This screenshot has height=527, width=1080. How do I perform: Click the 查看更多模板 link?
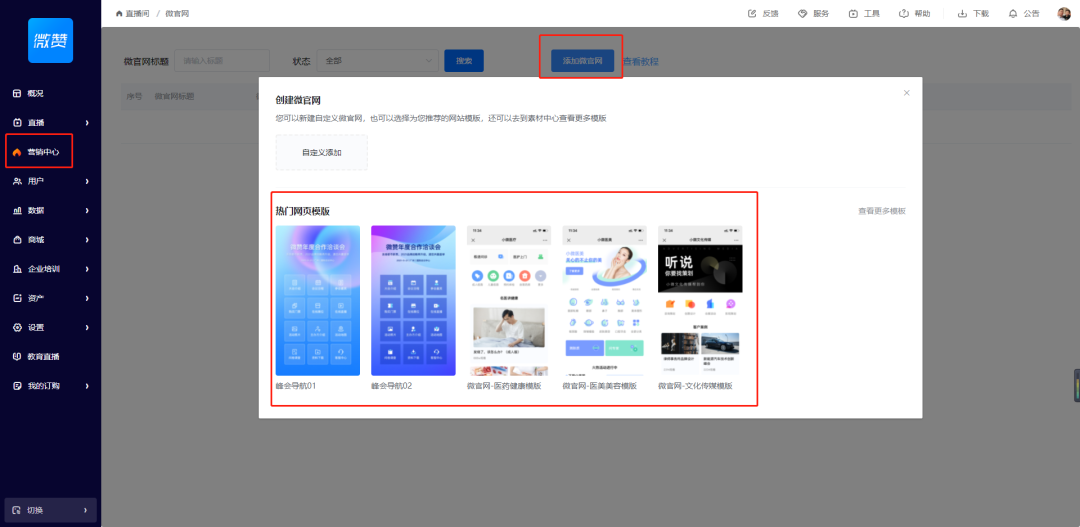point(881,211)
